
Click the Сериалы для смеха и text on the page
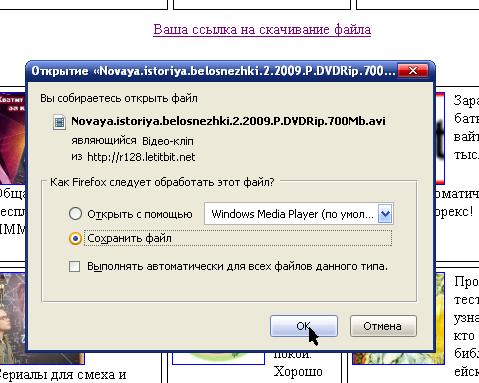[x=62, y=375]
